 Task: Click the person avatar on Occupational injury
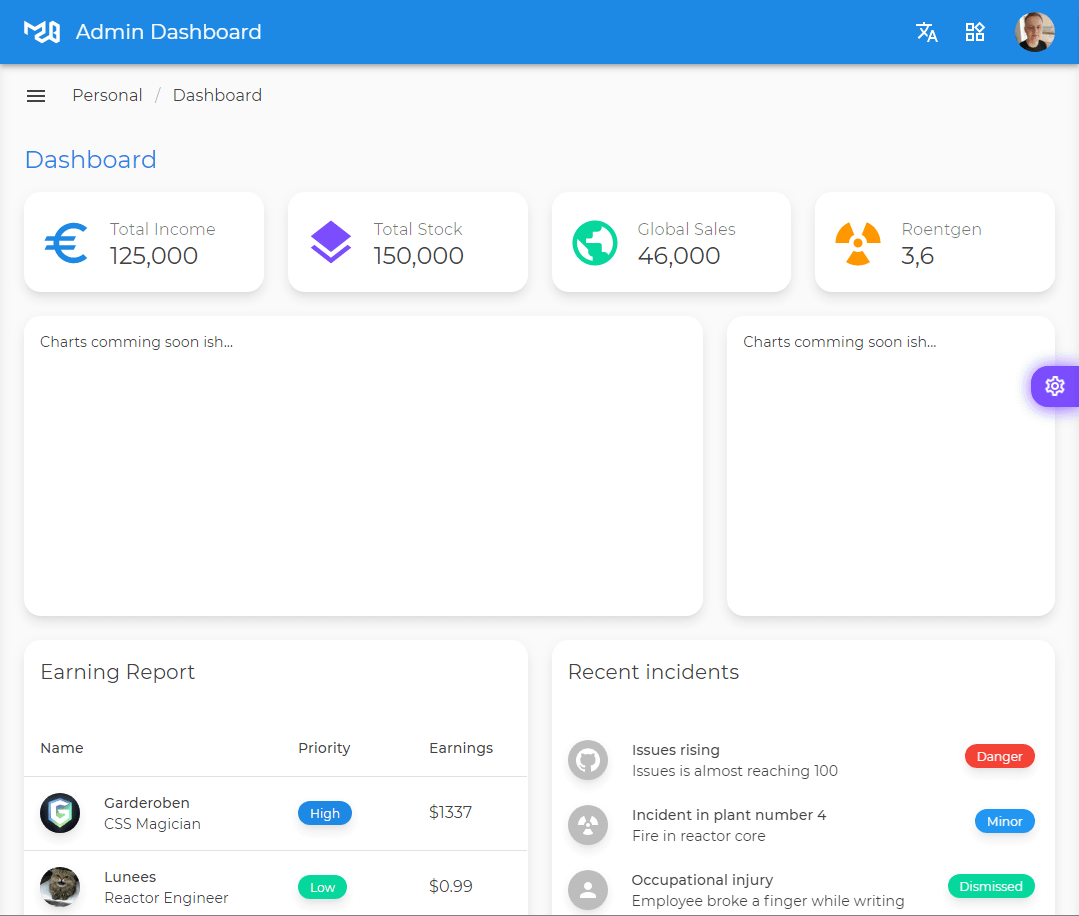[588, 891]
